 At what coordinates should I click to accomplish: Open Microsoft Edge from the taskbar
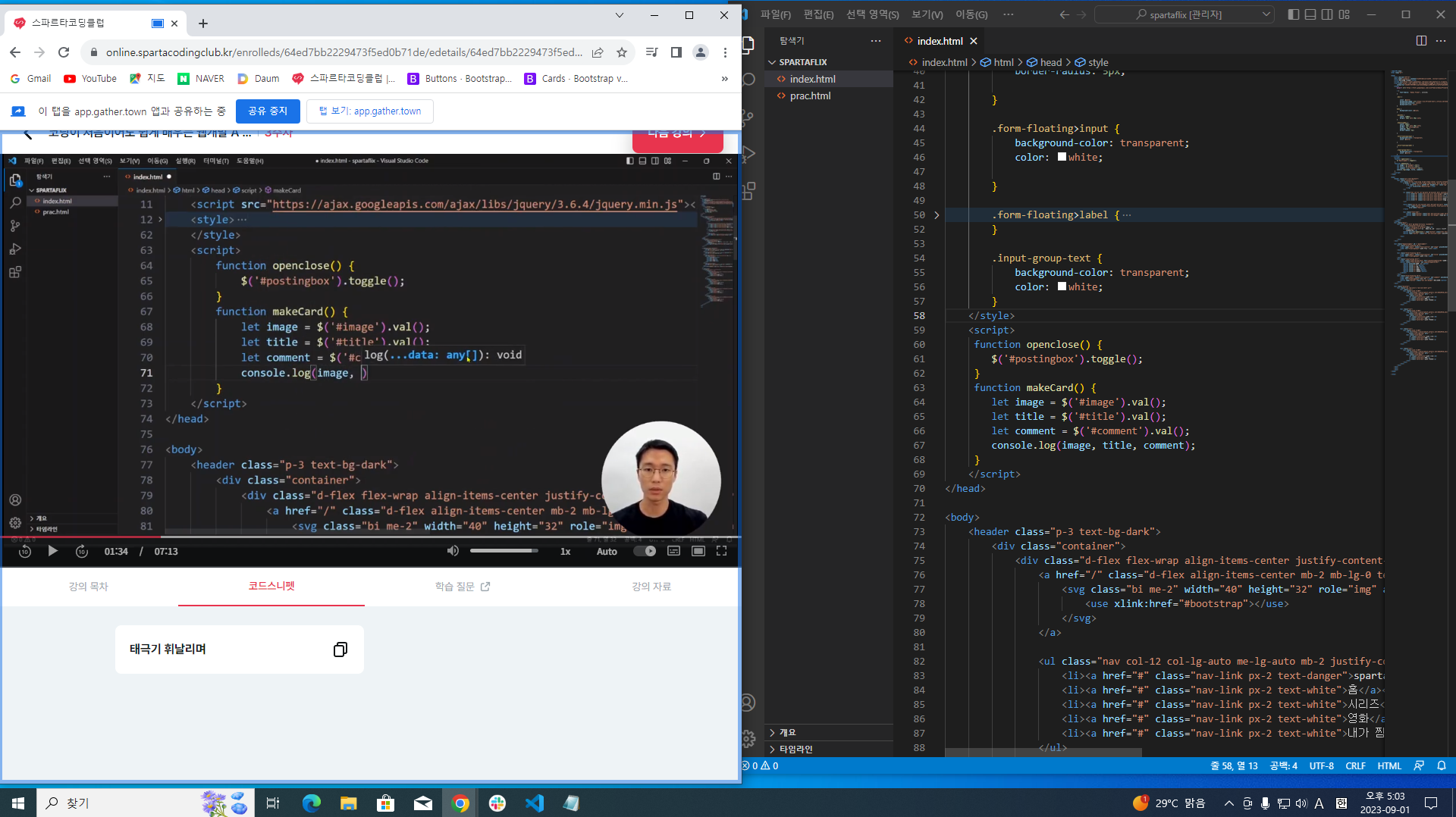(x=312, y=803)
